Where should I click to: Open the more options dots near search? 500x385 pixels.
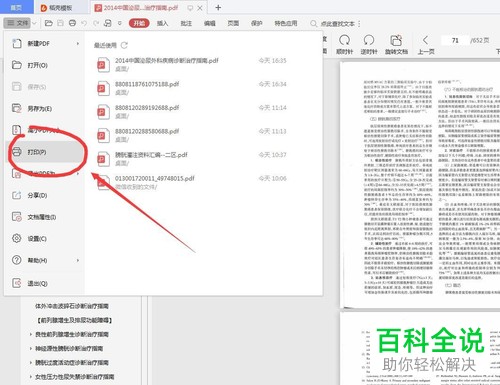[359, 24]
